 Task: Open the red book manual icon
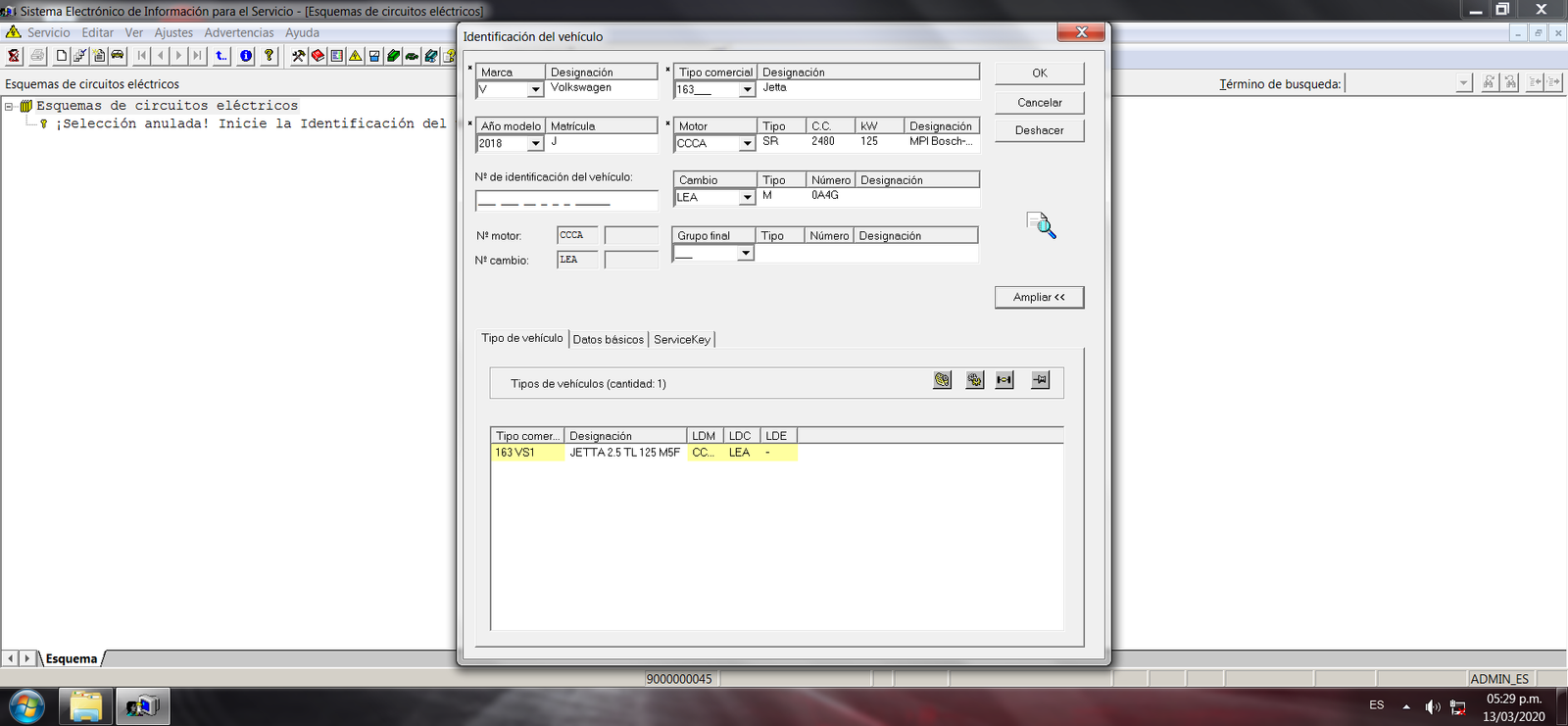point(318,56)
